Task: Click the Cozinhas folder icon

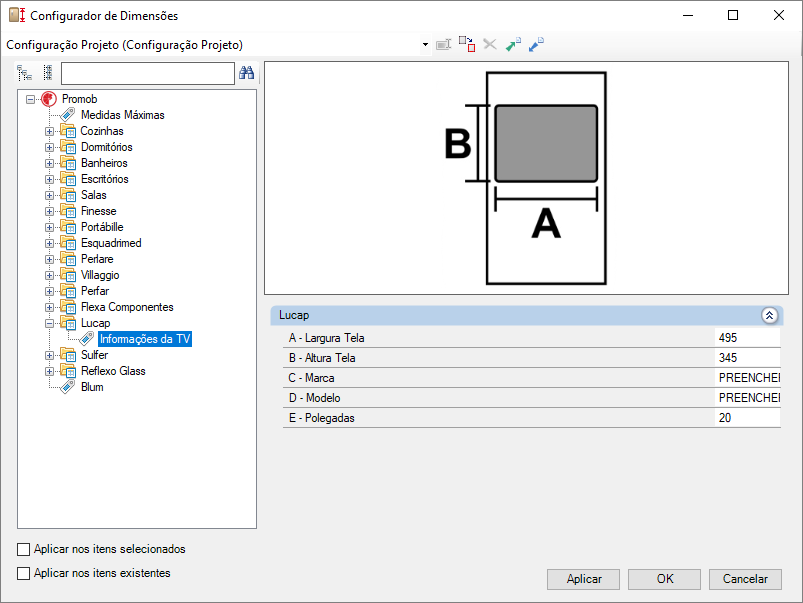Action: coord(68,131)
